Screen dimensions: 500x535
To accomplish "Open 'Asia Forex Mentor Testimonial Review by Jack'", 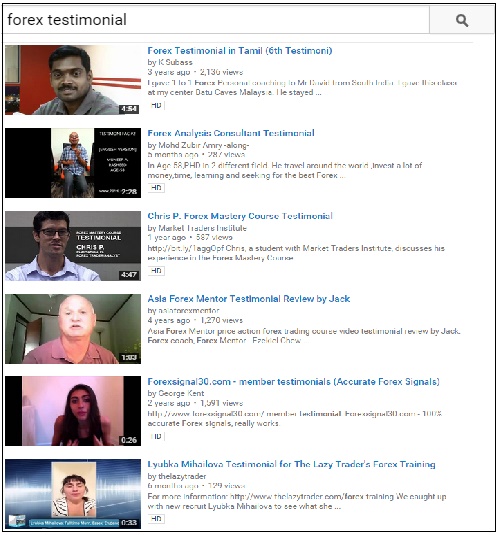I will point(248,299).
